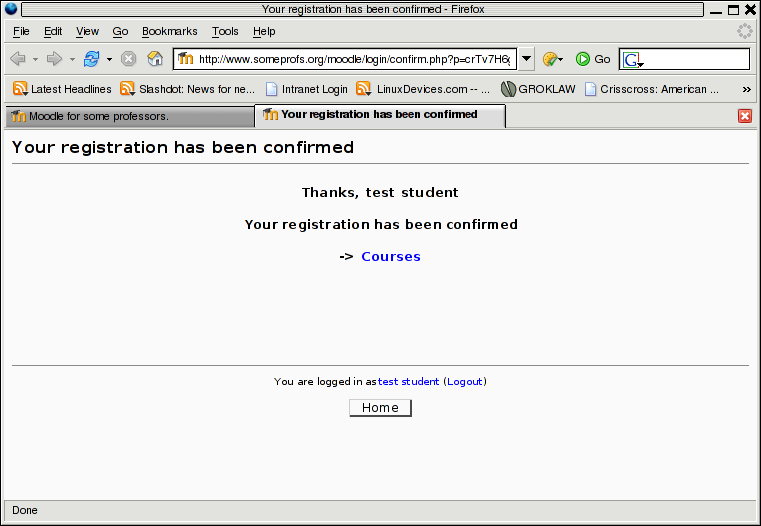The image size is (761, 526).
Task: Close the current tab with red X
Action: pyautogui.click(x=744, y=116)
